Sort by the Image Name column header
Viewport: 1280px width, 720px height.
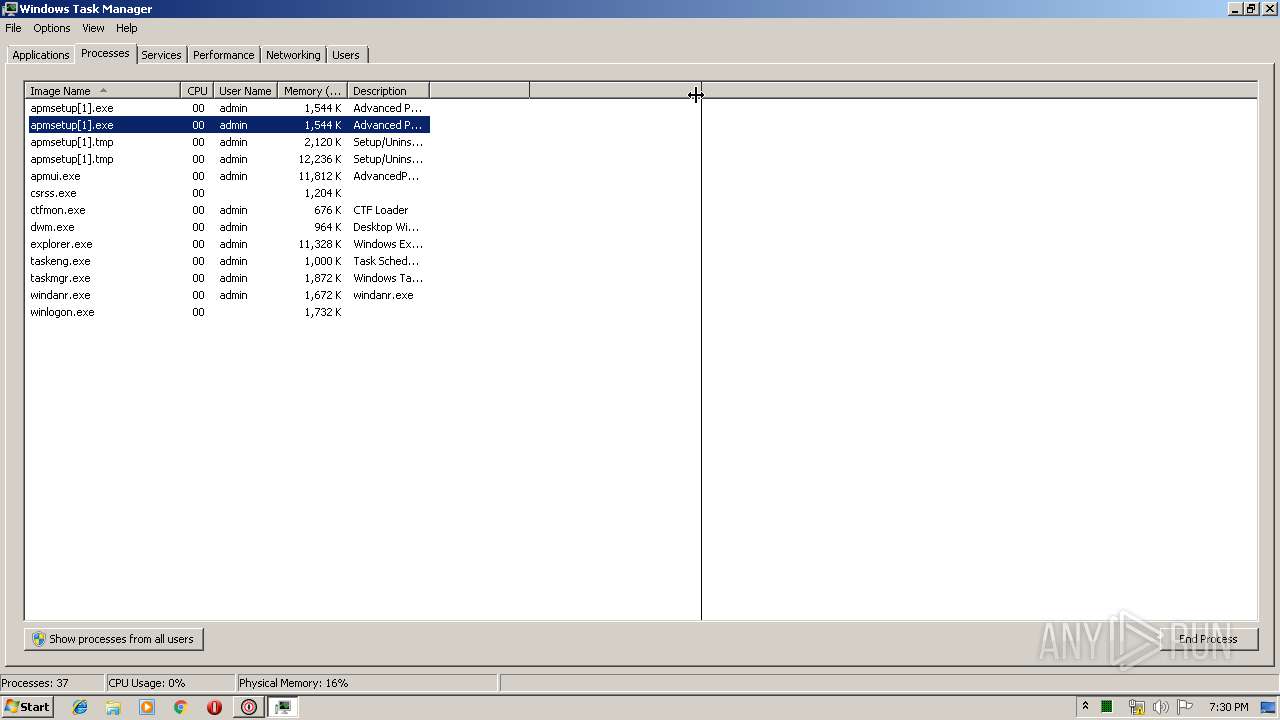tap(103, 91)
